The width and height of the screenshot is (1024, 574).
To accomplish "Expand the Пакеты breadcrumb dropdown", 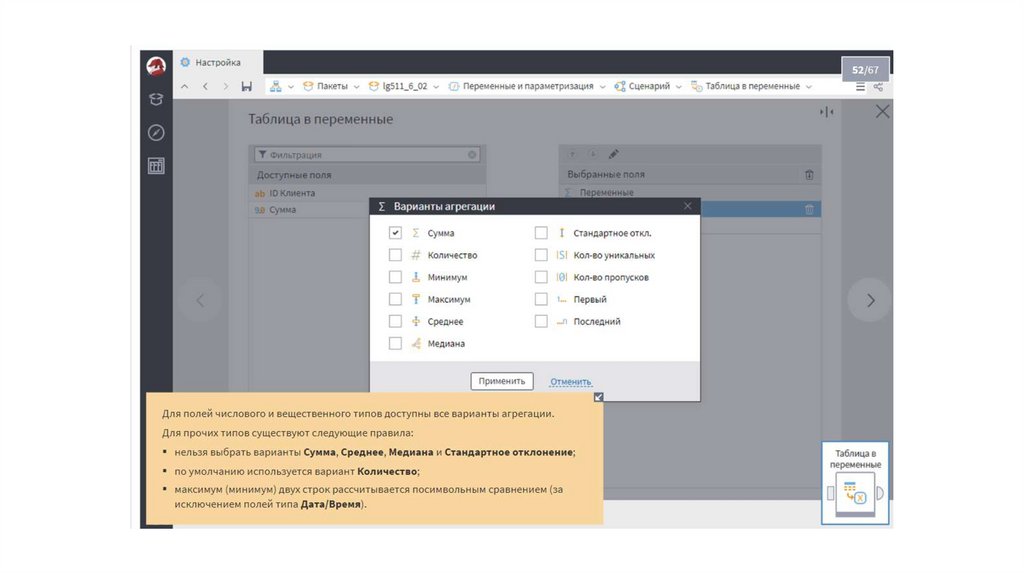I will (355, 87).
